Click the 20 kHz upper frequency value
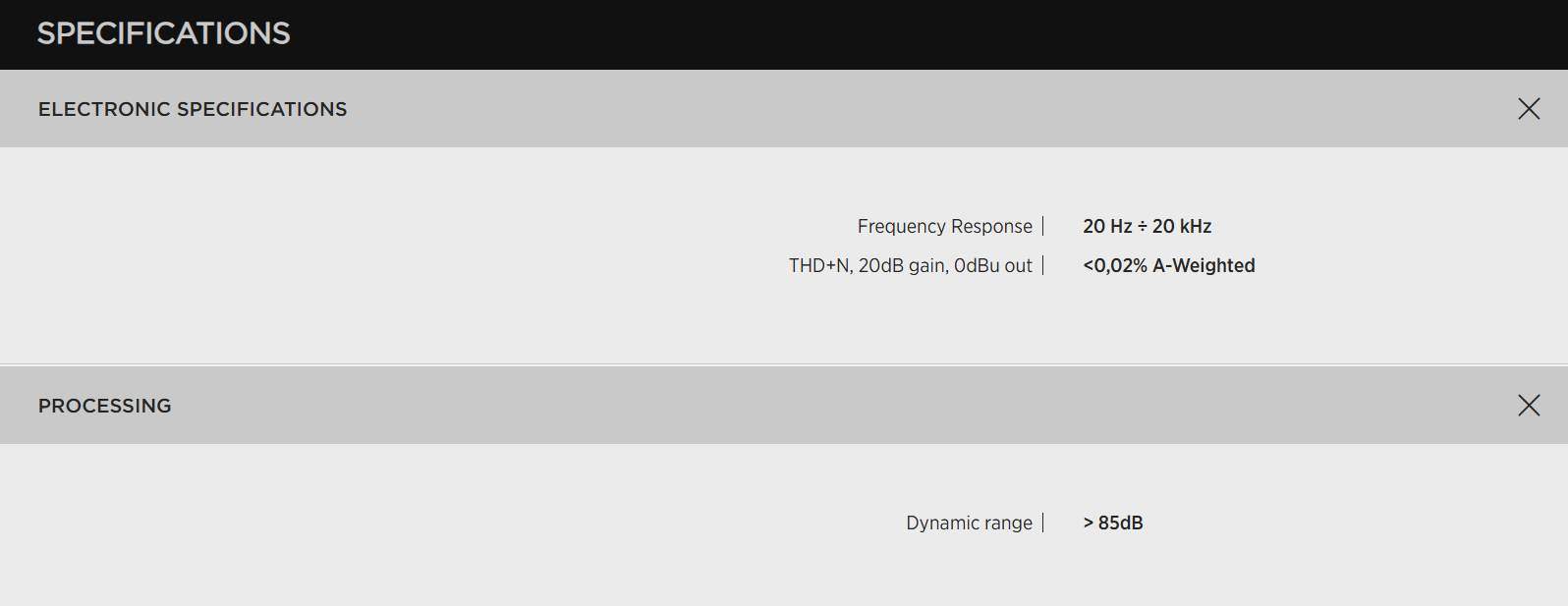Image resolution: width=1568 pixels, height=606 pixels. 1182,227
